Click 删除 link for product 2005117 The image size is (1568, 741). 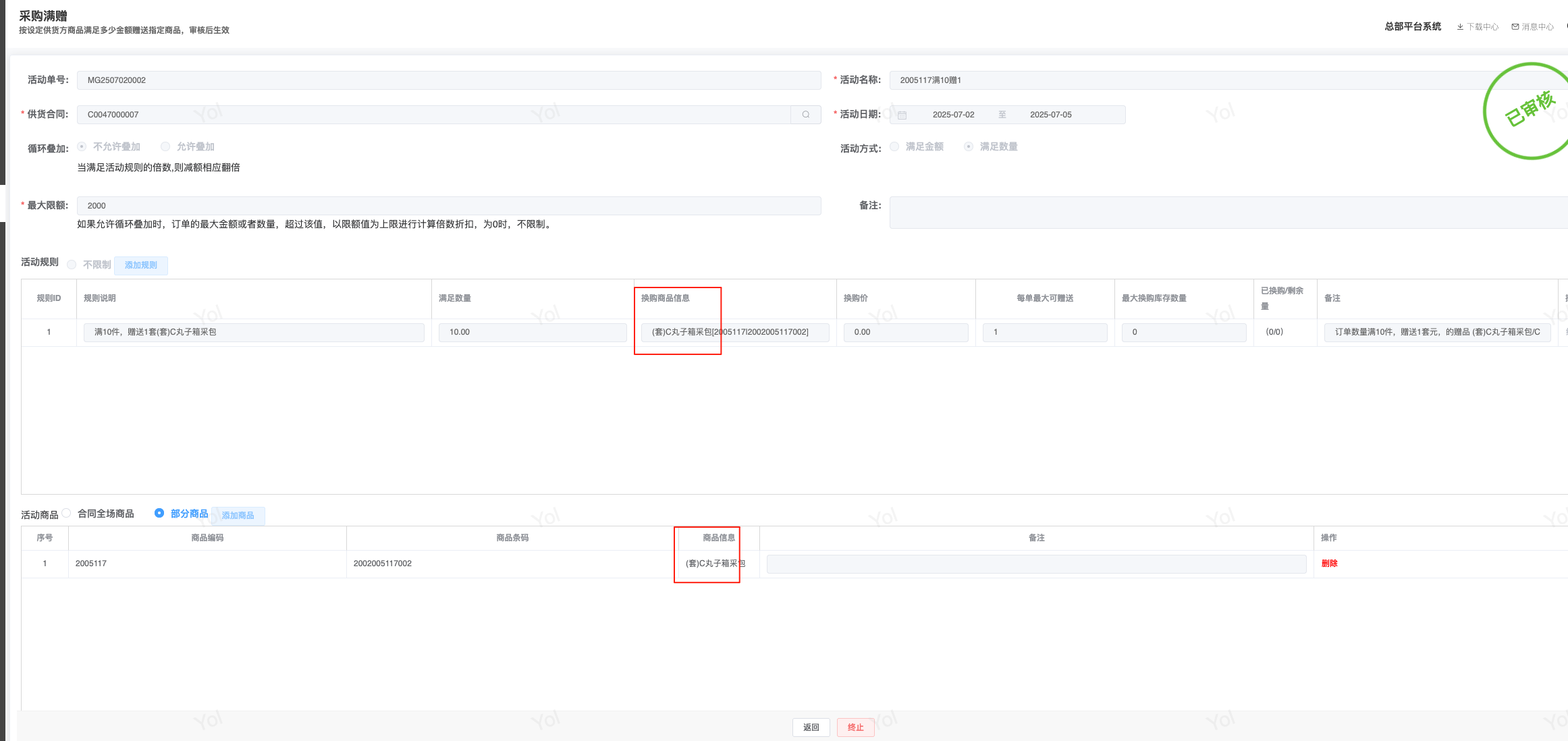pyautogui.click(x=1329, y=564)
